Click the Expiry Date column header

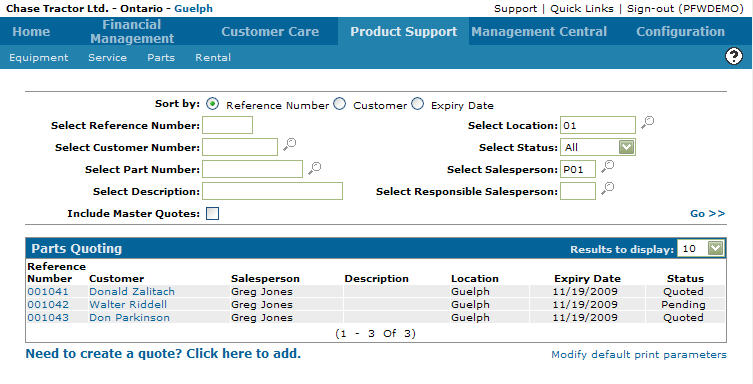pyautogui.click(x=587, y=278)
